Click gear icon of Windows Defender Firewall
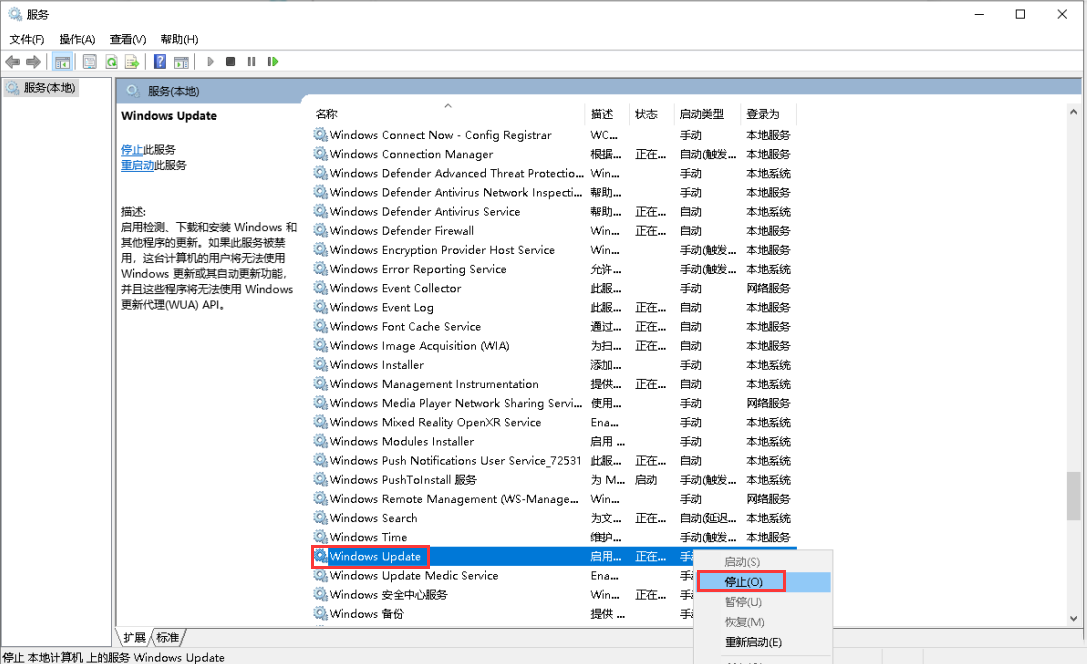 point(320,230)
